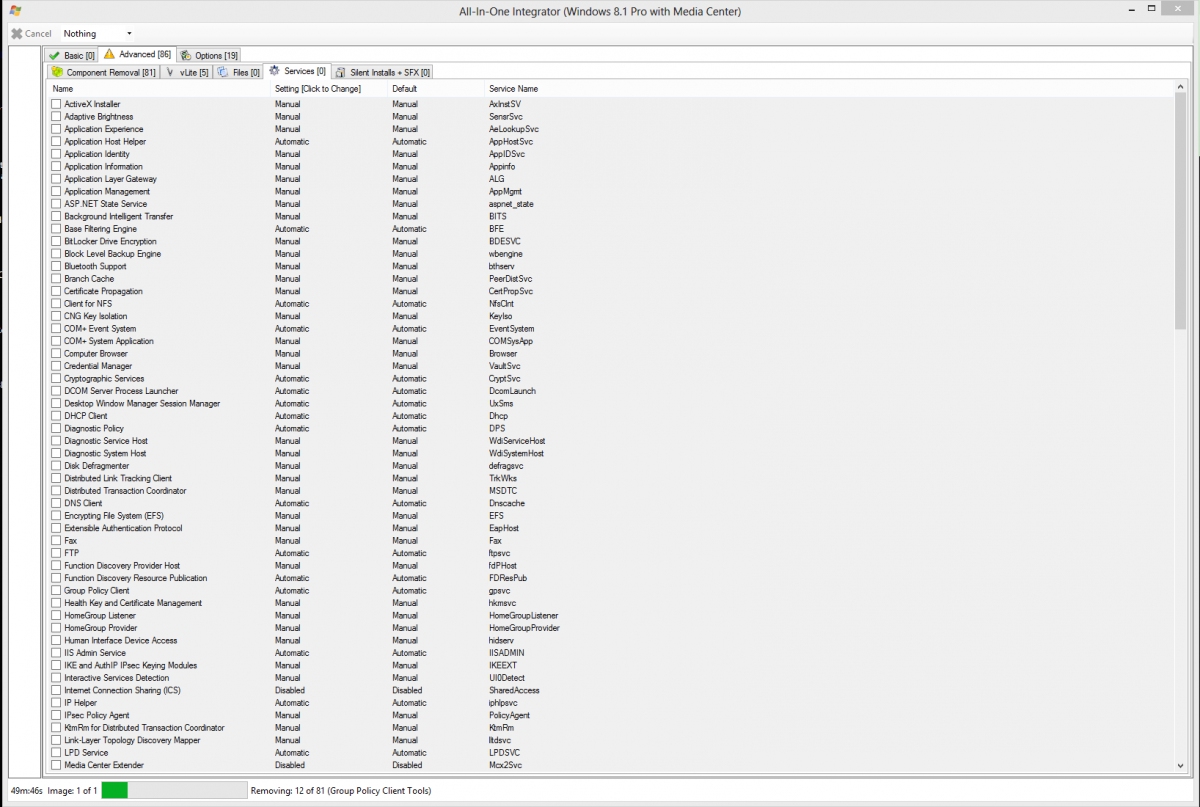Screen dimensions: 1200x807
Task: Click Encrypting File System (EFS) name
Action: pos(113,515)
